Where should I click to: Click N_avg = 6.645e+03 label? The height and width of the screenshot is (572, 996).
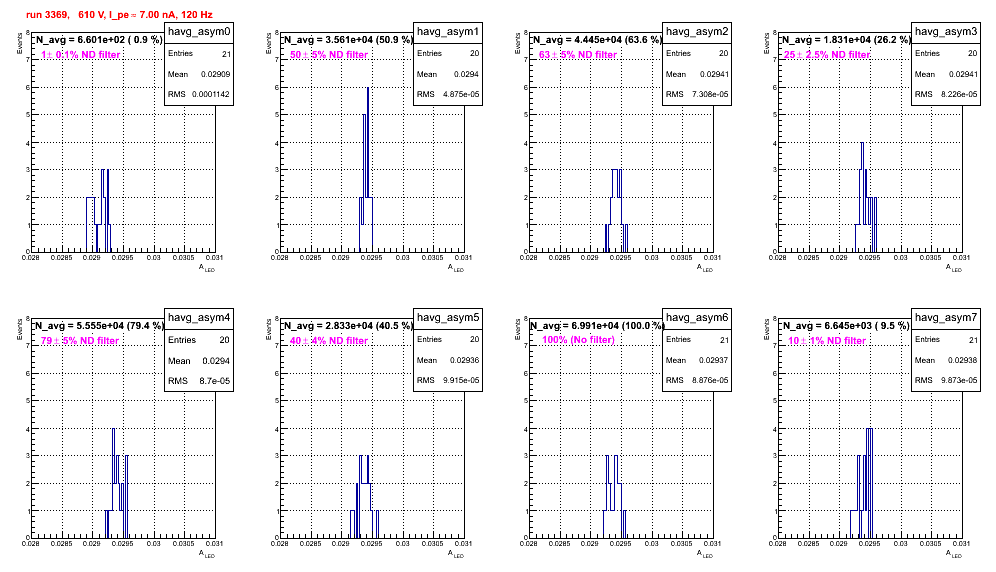coord(845,325)
